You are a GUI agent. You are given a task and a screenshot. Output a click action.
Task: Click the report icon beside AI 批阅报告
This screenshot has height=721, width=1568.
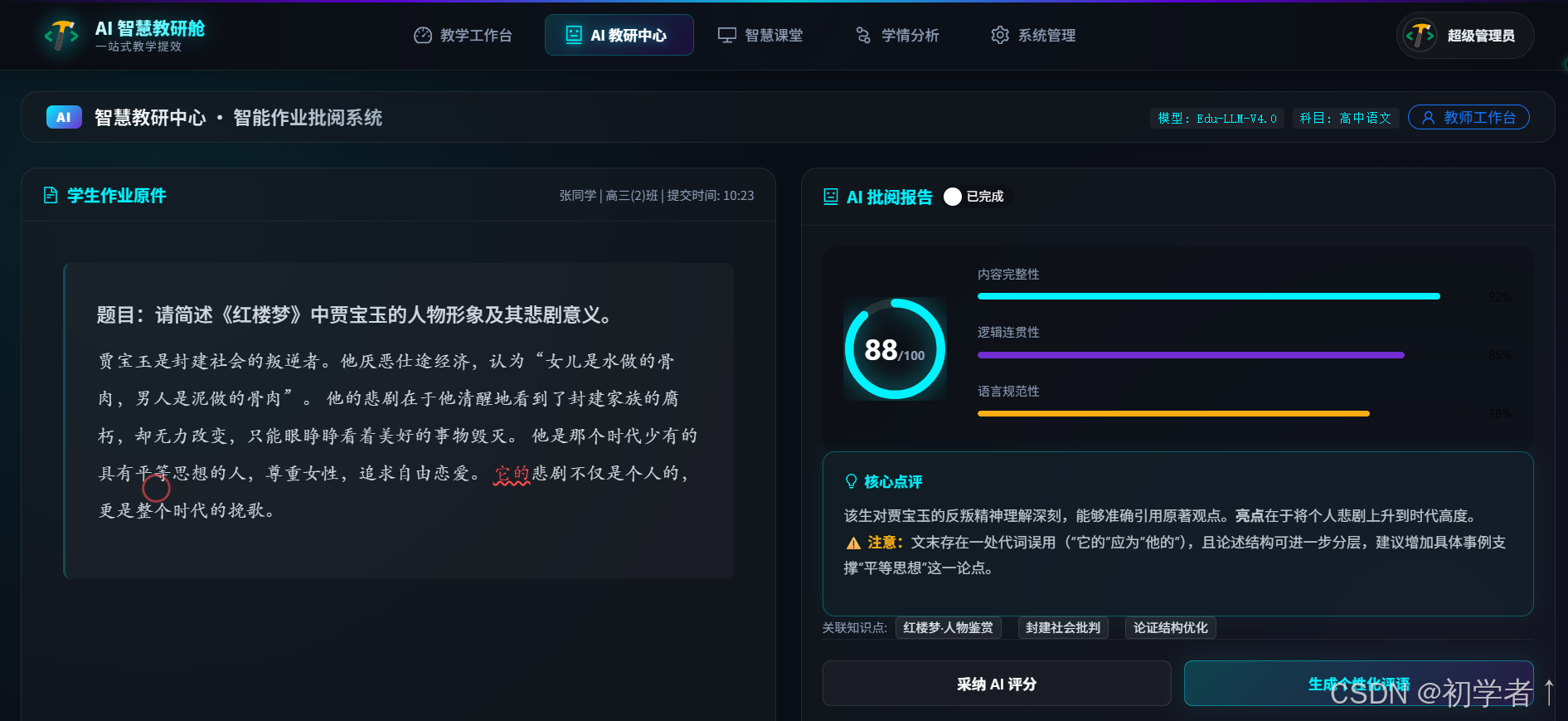tap(831, 197)
